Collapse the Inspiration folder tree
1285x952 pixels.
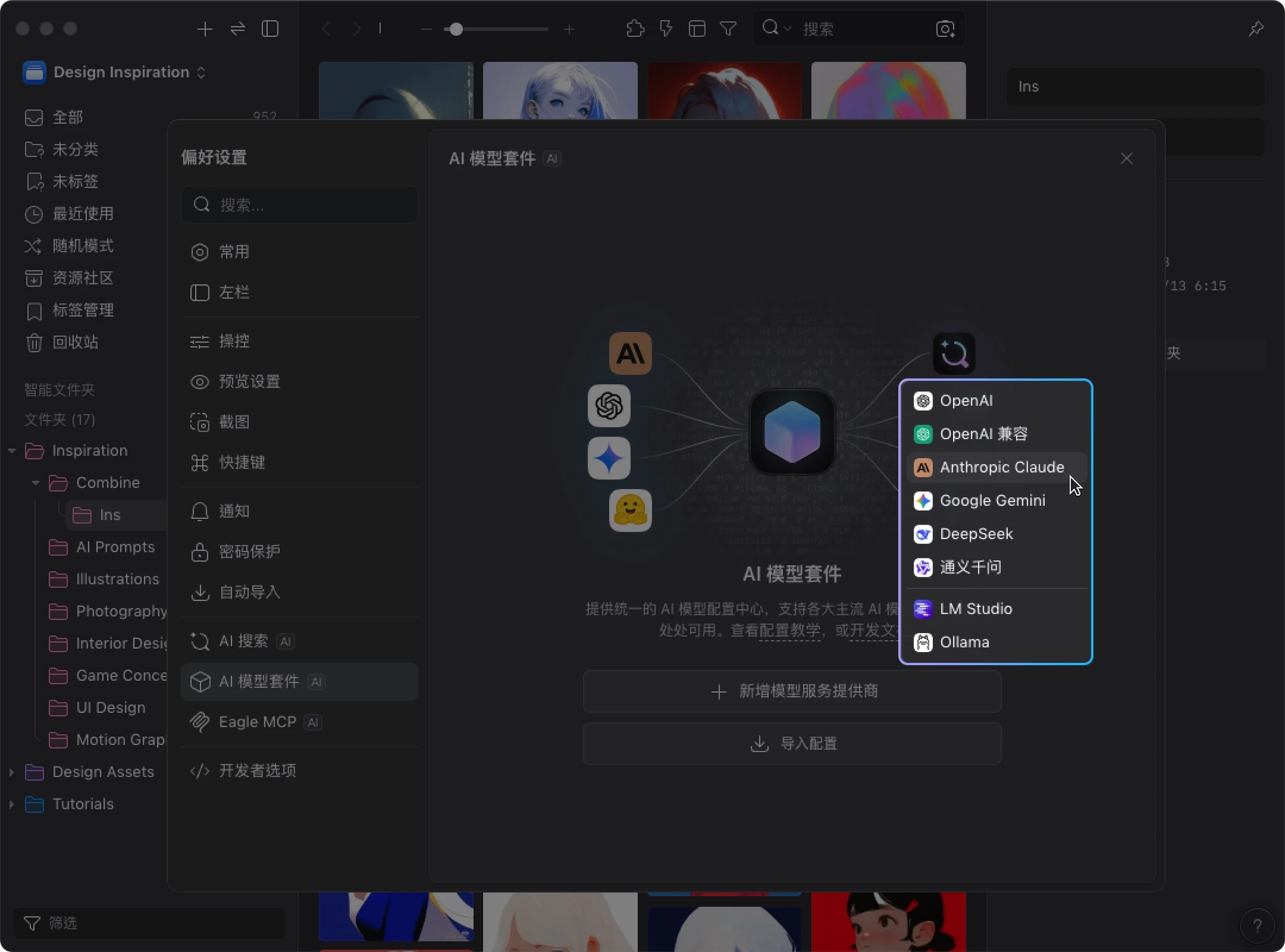coord(11,451)
